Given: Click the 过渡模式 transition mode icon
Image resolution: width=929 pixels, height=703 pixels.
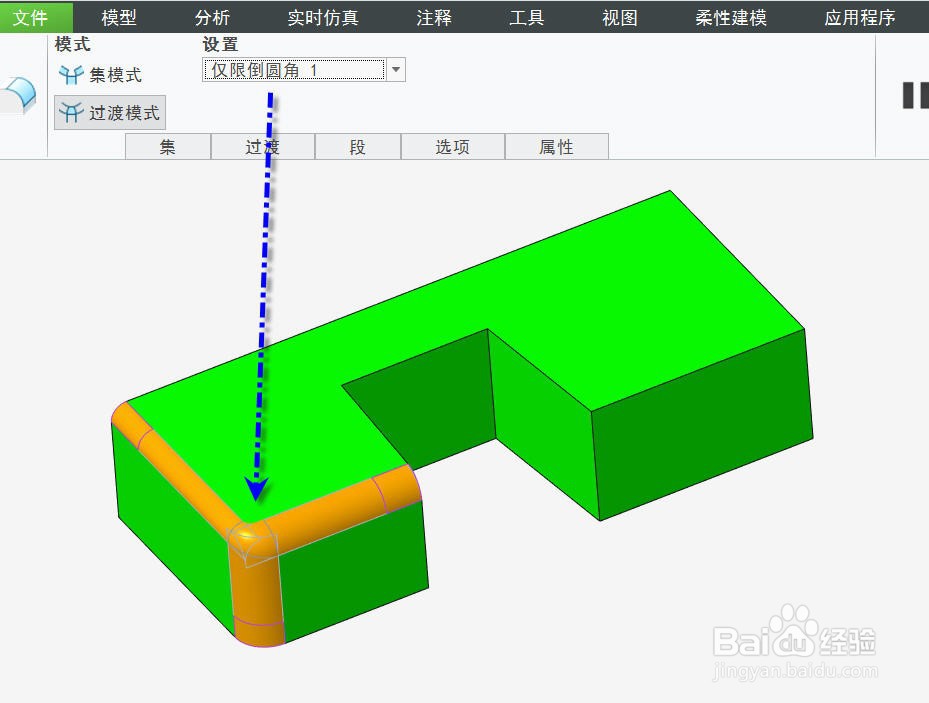Looking at the screenshot, I should pyautogui.click(x=71, y=113).
